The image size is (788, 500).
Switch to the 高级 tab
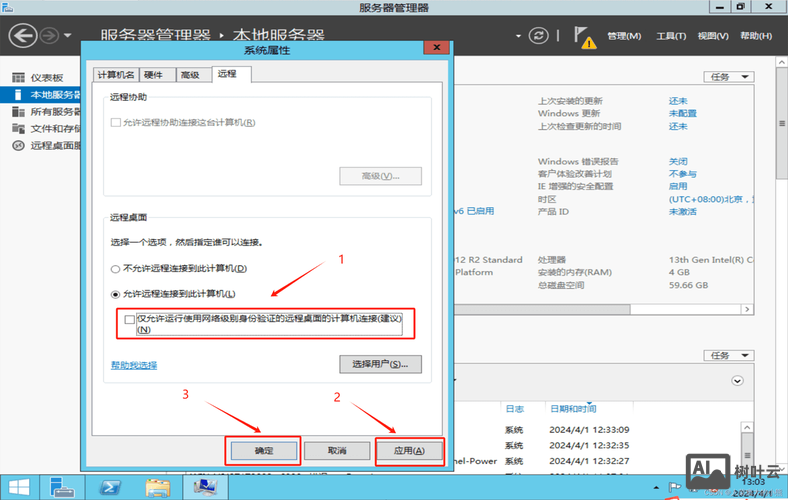193,75
